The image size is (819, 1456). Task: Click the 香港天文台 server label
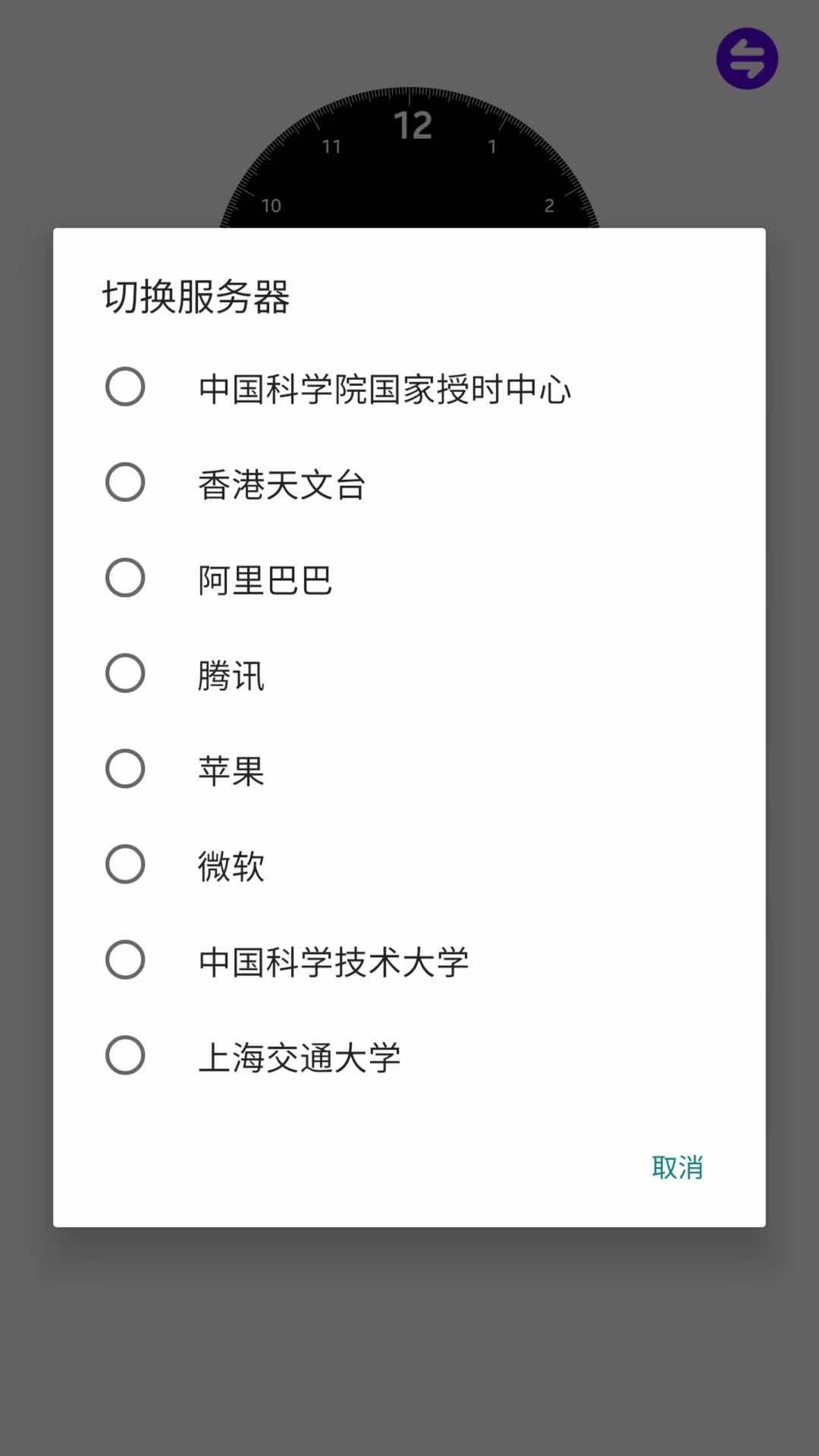(281, 485)
